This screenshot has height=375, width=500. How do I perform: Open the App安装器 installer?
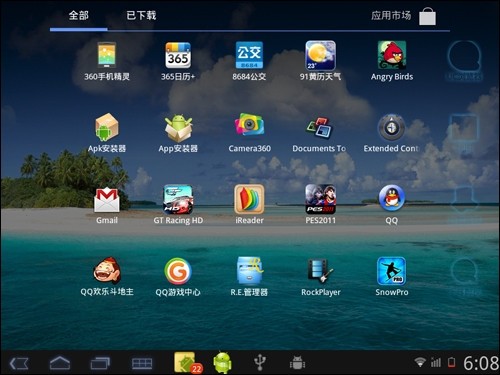click(178, 133)
